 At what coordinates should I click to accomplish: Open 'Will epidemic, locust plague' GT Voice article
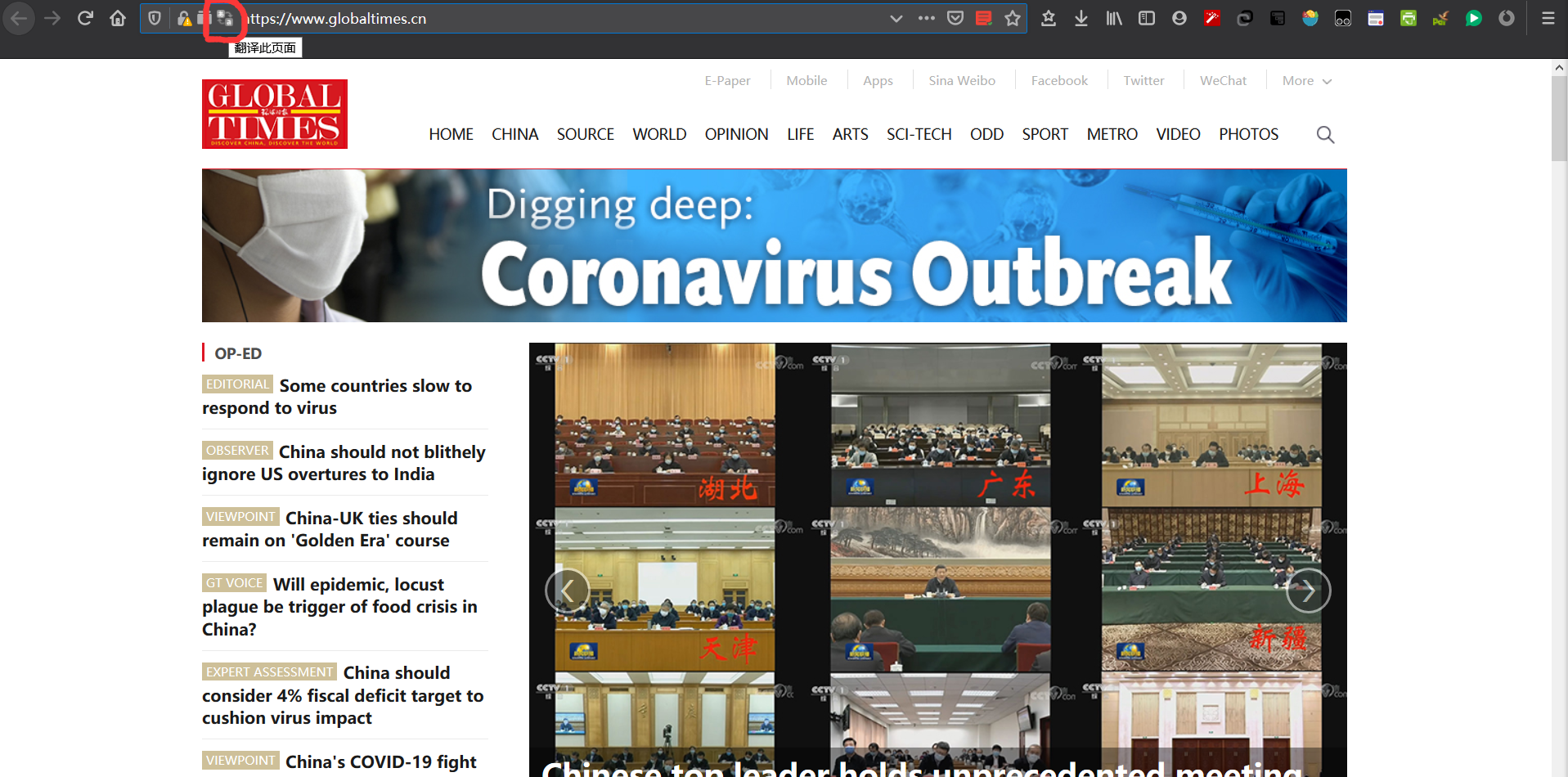pyautogui.click(x=339, y=607)
